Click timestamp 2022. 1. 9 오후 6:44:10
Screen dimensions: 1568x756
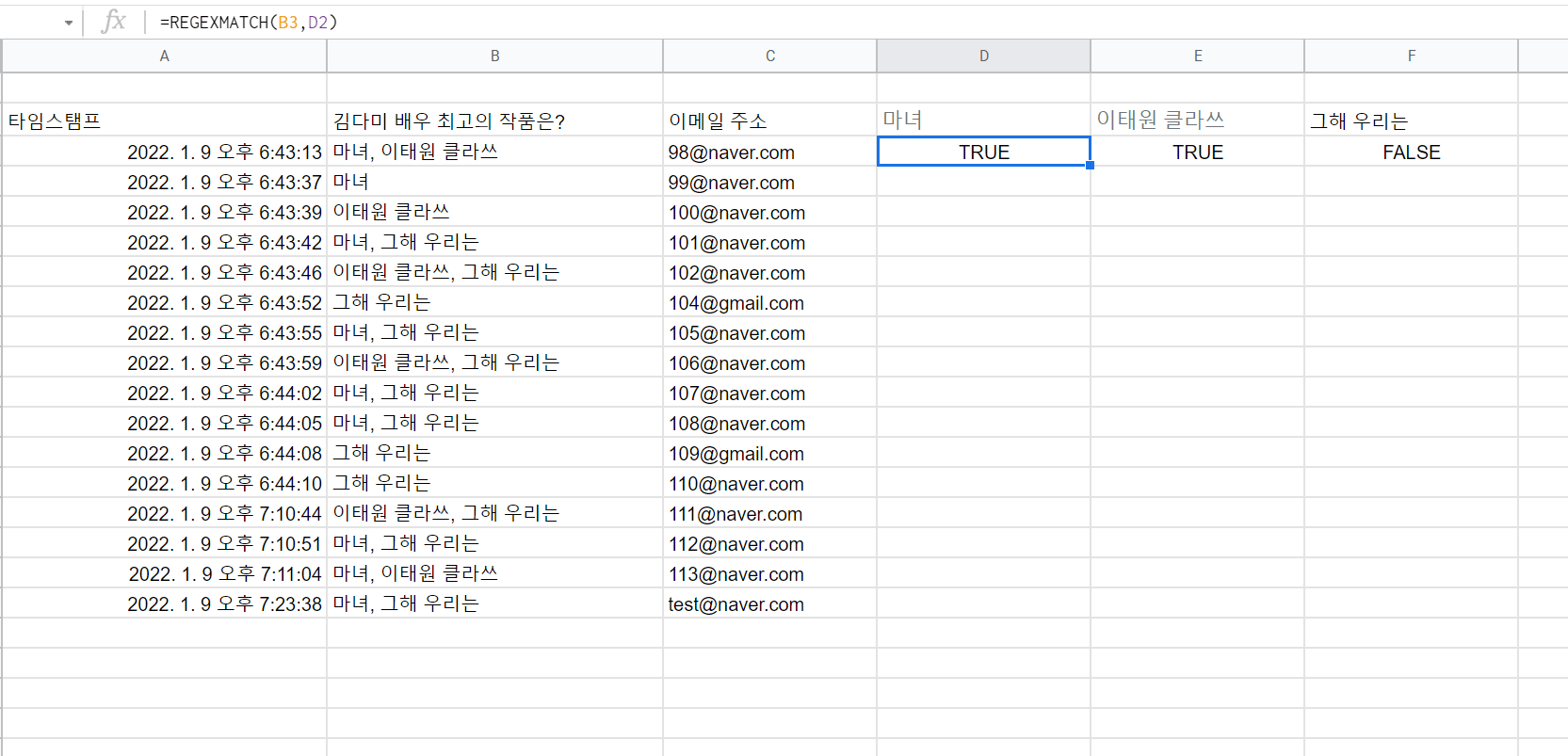(x=164, y=483)
